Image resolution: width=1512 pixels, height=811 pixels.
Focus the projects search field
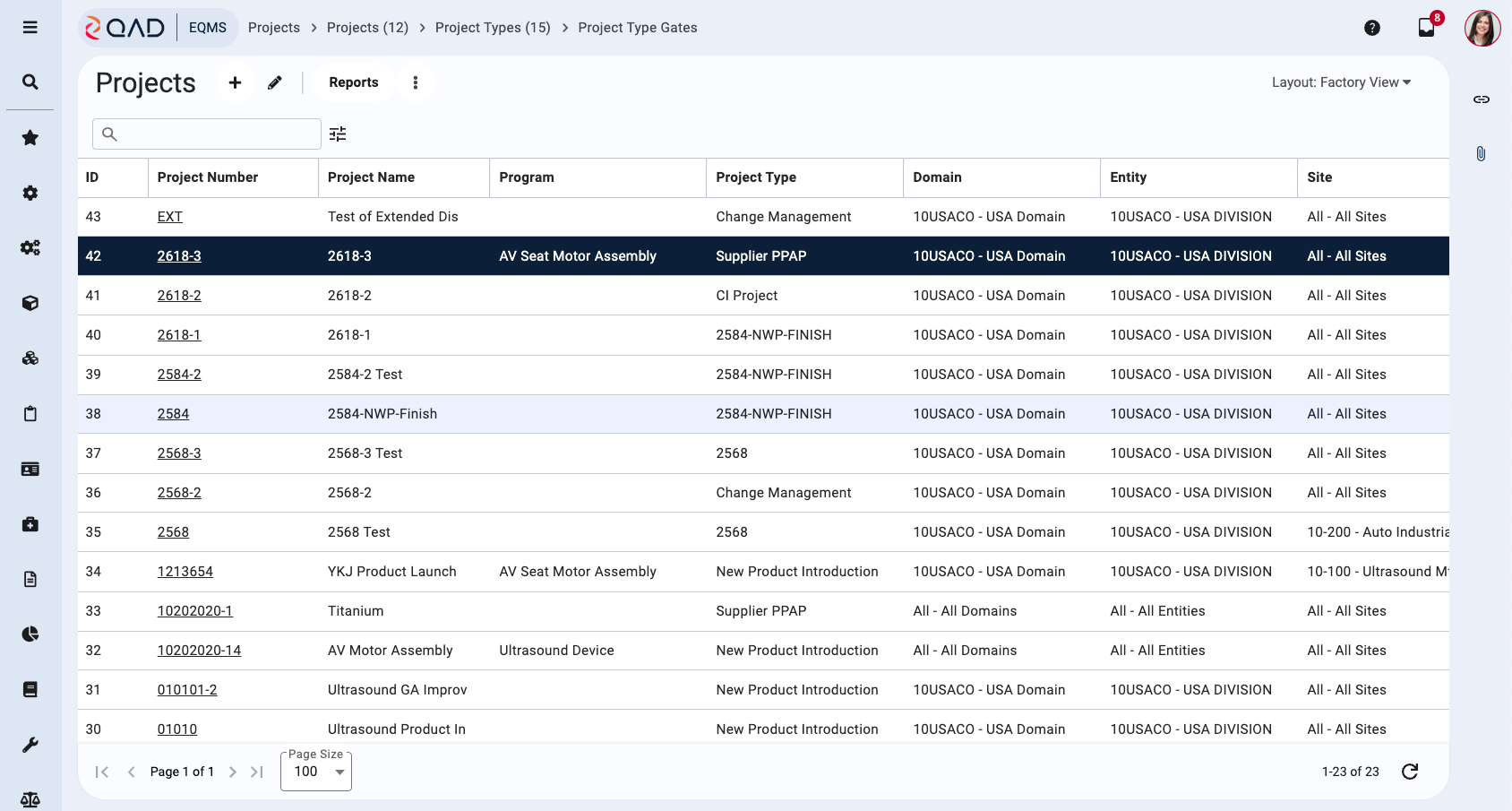coord(207,134)
